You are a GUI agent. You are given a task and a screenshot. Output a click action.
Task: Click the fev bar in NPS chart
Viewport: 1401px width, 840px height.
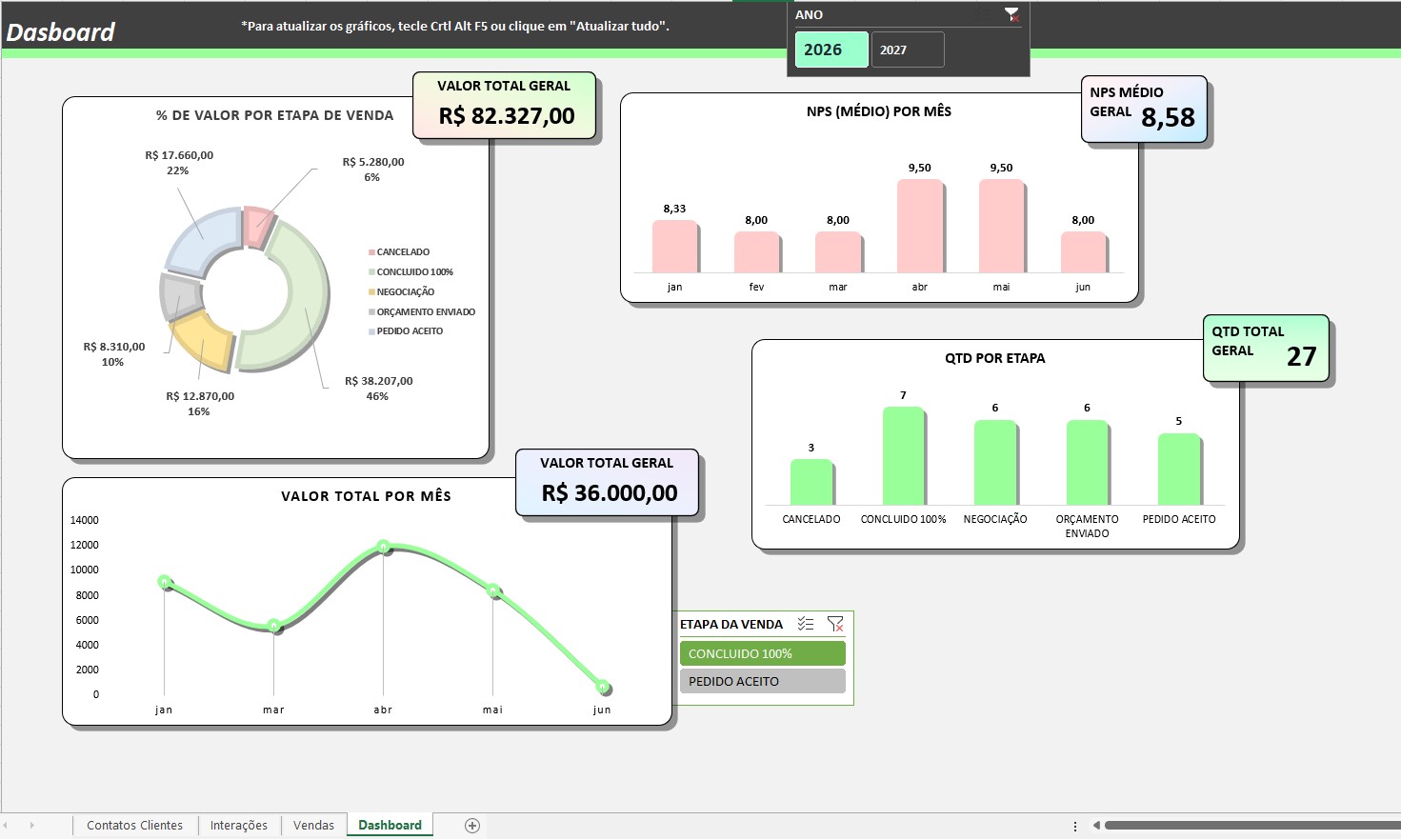(x=757, y=252)
